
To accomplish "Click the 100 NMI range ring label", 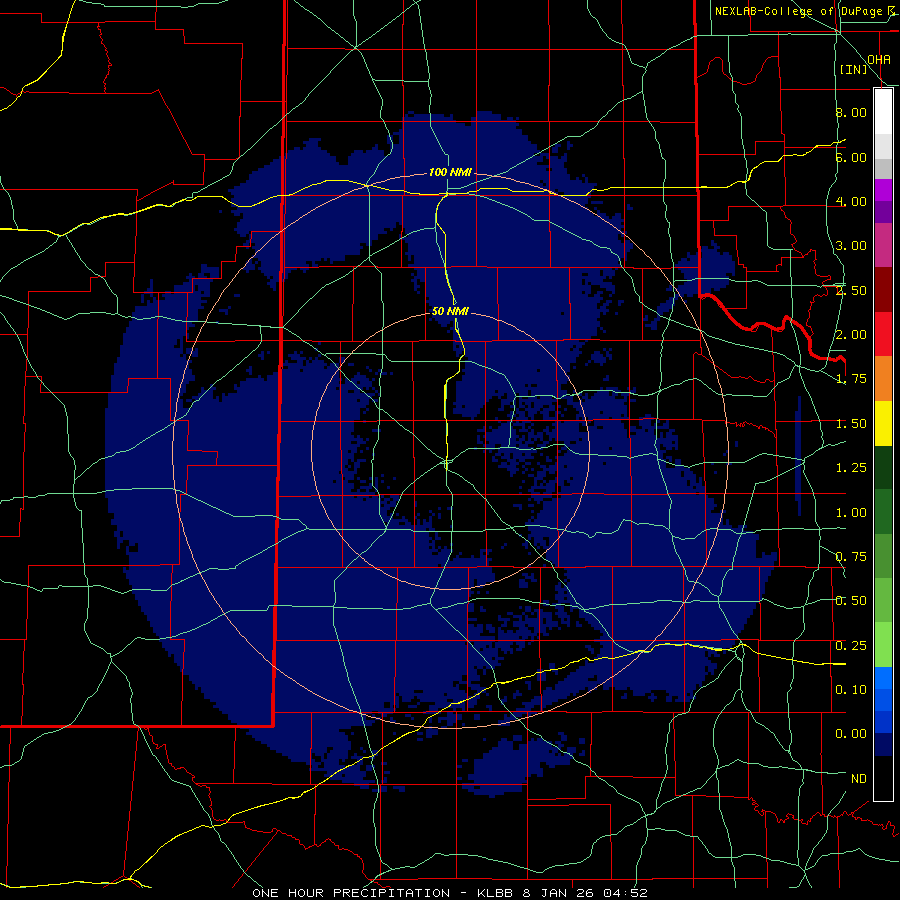I will [450, 172].
